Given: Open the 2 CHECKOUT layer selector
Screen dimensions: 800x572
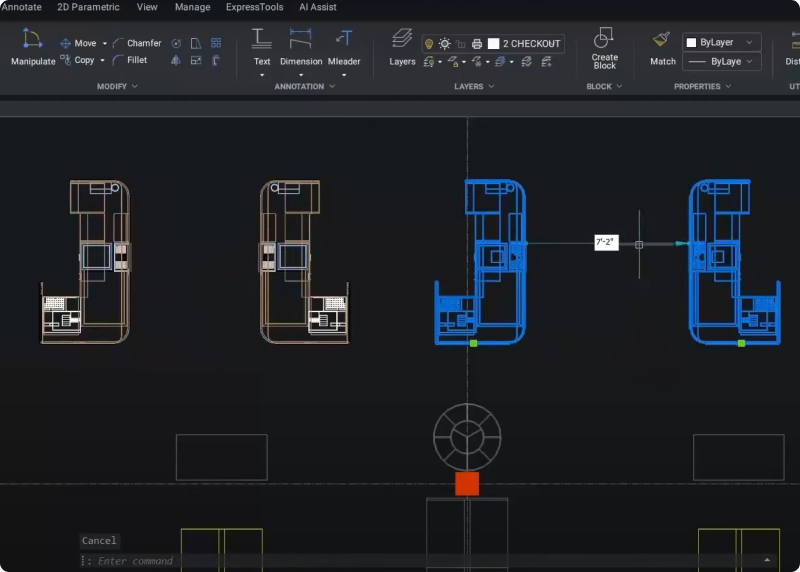Looking at the screenshot, I should click(x=493, y=44).
